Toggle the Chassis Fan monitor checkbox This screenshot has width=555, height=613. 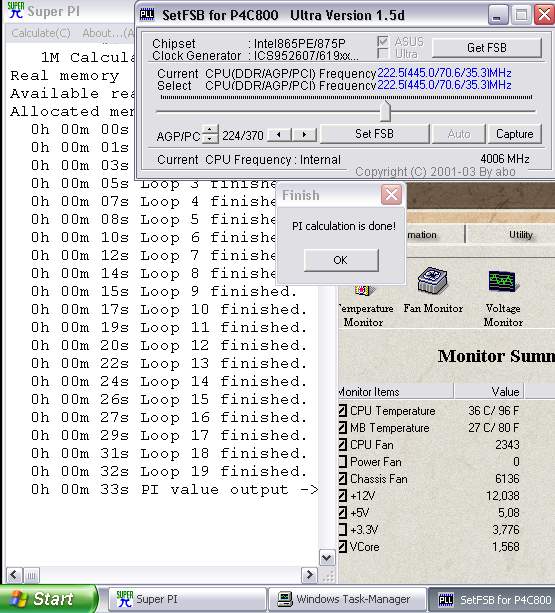pyautogui.click(x=343, y=479)
